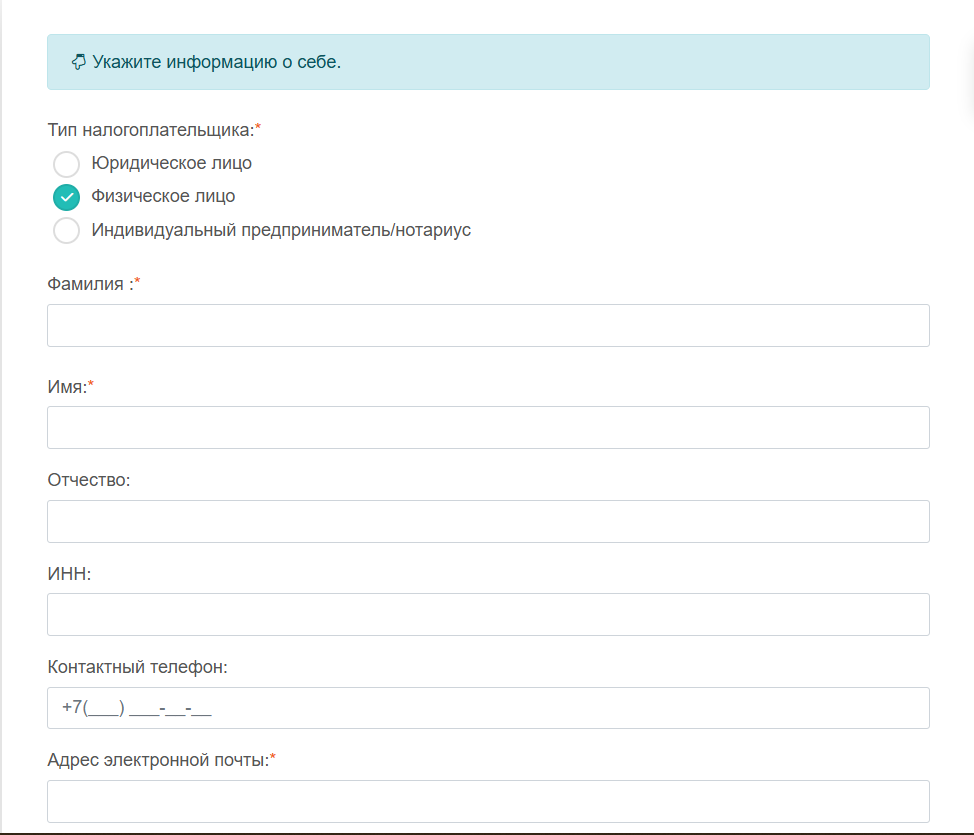Click the 'Адрес электронной почты' label text
The image size is (974, 835).
157,760
